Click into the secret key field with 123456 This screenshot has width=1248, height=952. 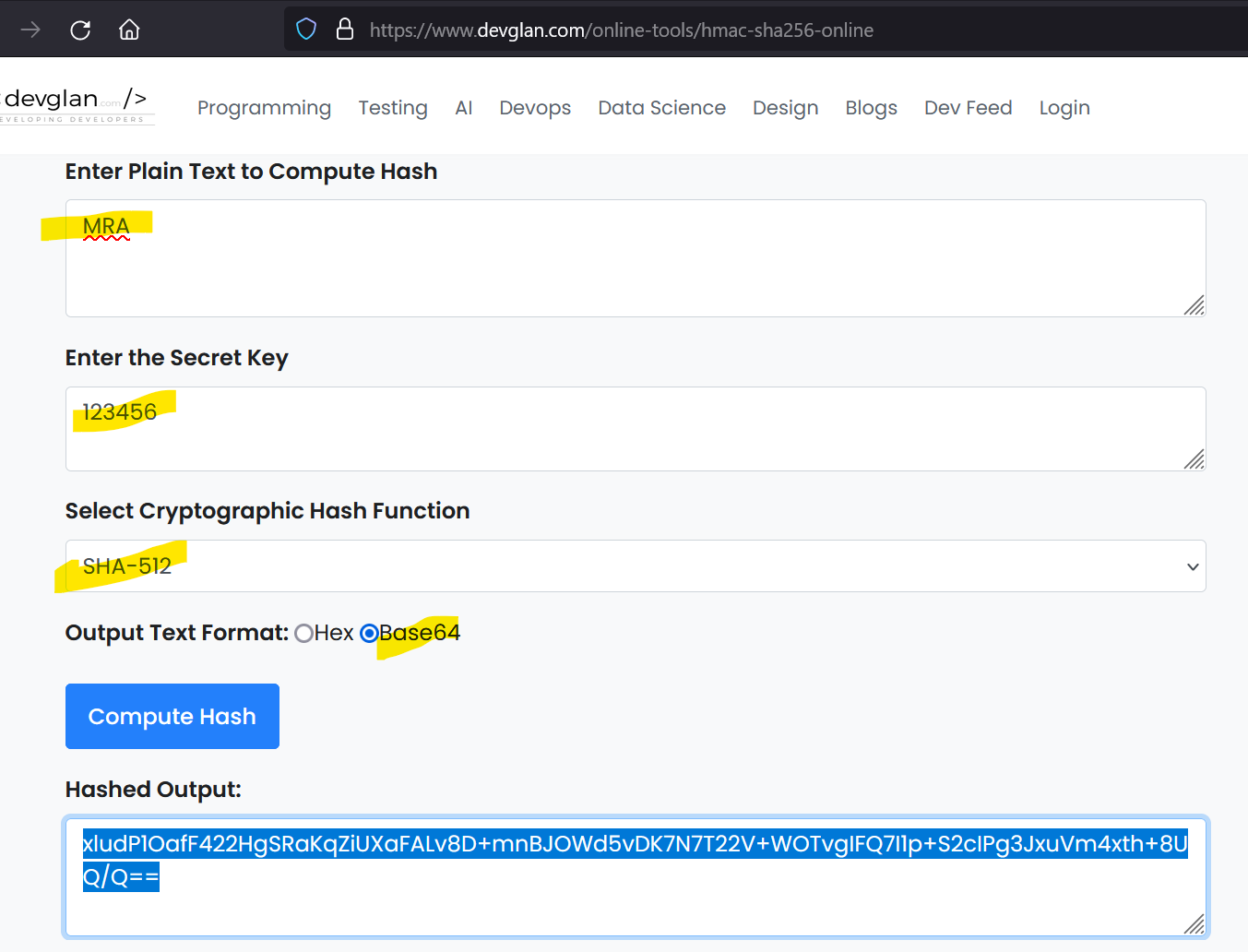click(x=636, y=429)
